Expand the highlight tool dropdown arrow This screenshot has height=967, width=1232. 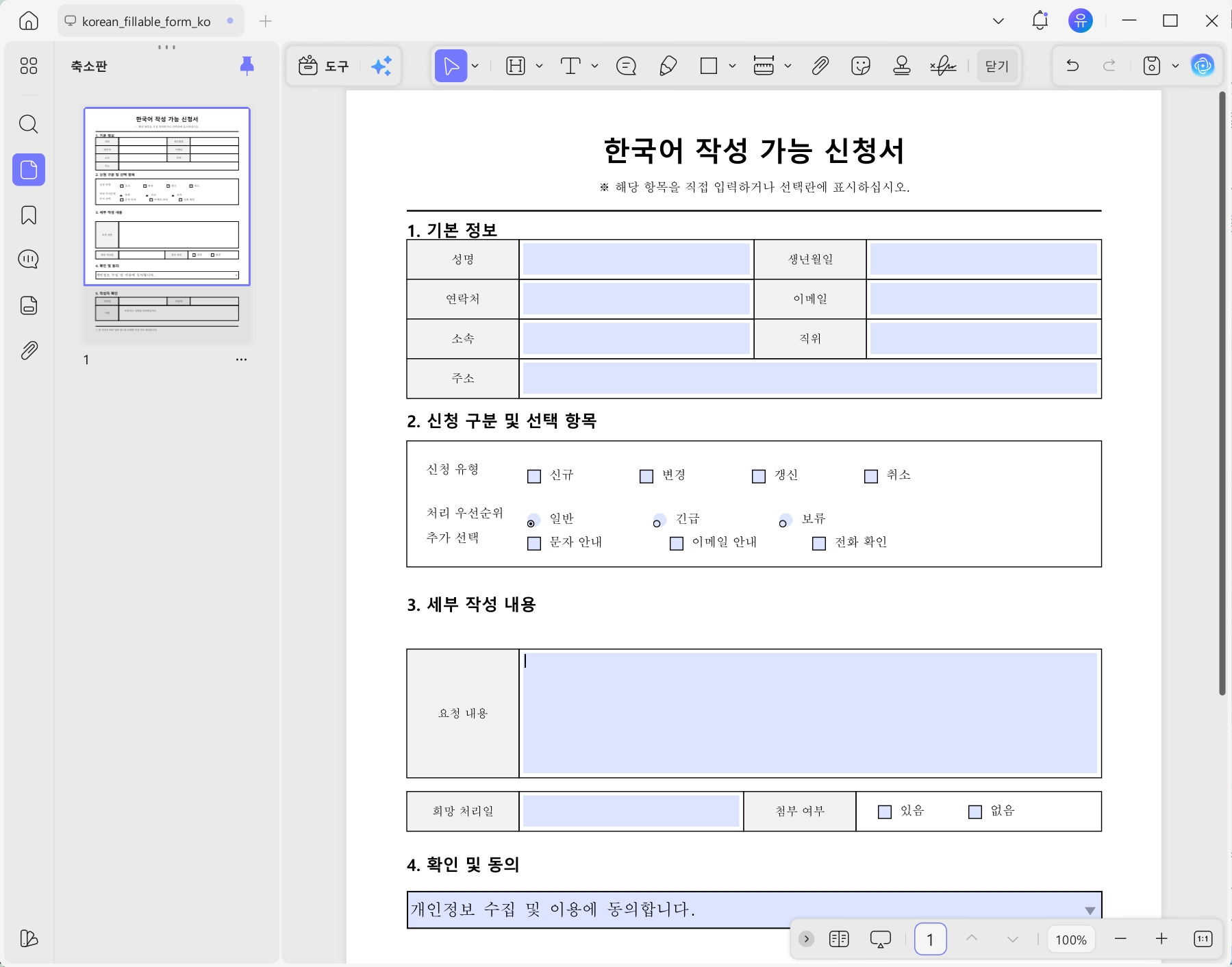pyautogui.click(x=539, y=66)
